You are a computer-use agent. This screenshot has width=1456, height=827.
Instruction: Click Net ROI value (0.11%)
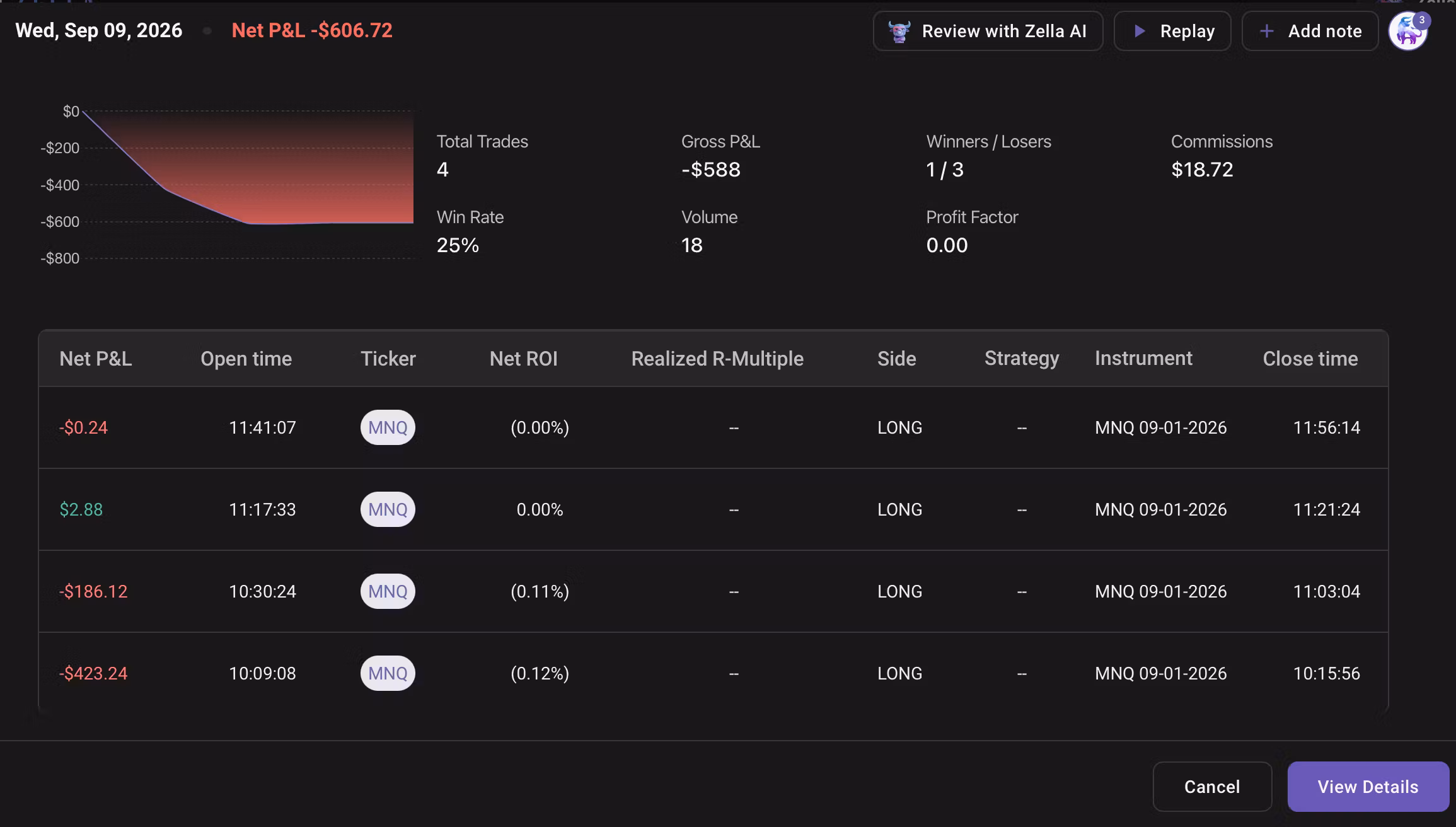pos(540,591)
